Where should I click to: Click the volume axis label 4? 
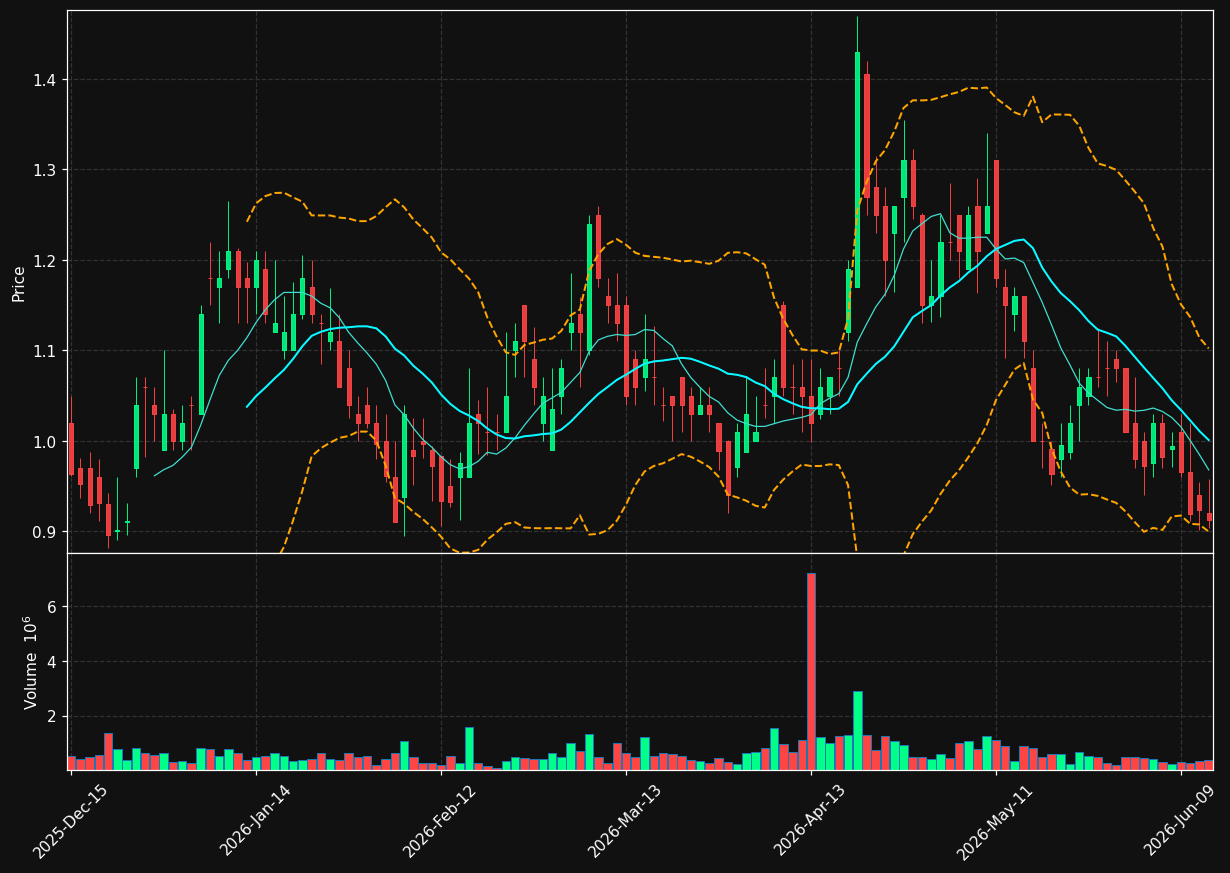pos(53,662)
